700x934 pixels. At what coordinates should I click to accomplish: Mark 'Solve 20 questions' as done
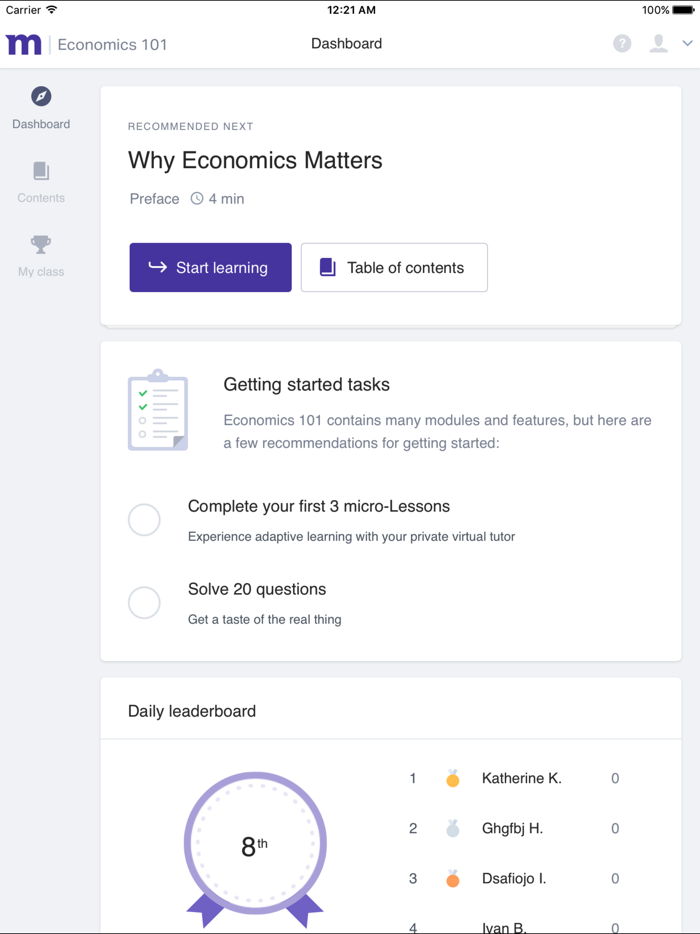click(x=144, y=602)
